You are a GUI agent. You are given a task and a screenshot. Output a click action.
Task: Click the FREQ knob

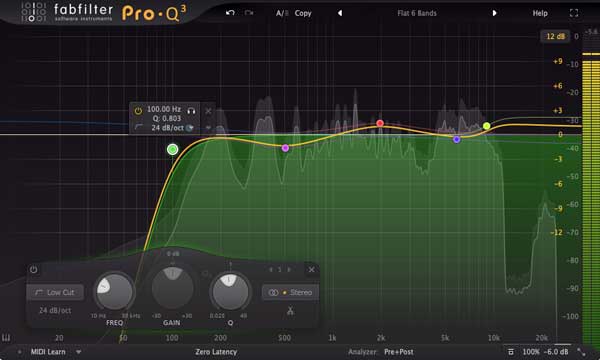114,292
